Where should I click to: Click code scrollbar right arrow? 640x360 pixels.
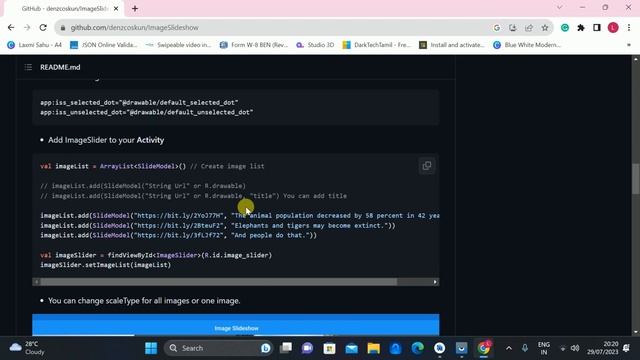[x=435, y=282]
